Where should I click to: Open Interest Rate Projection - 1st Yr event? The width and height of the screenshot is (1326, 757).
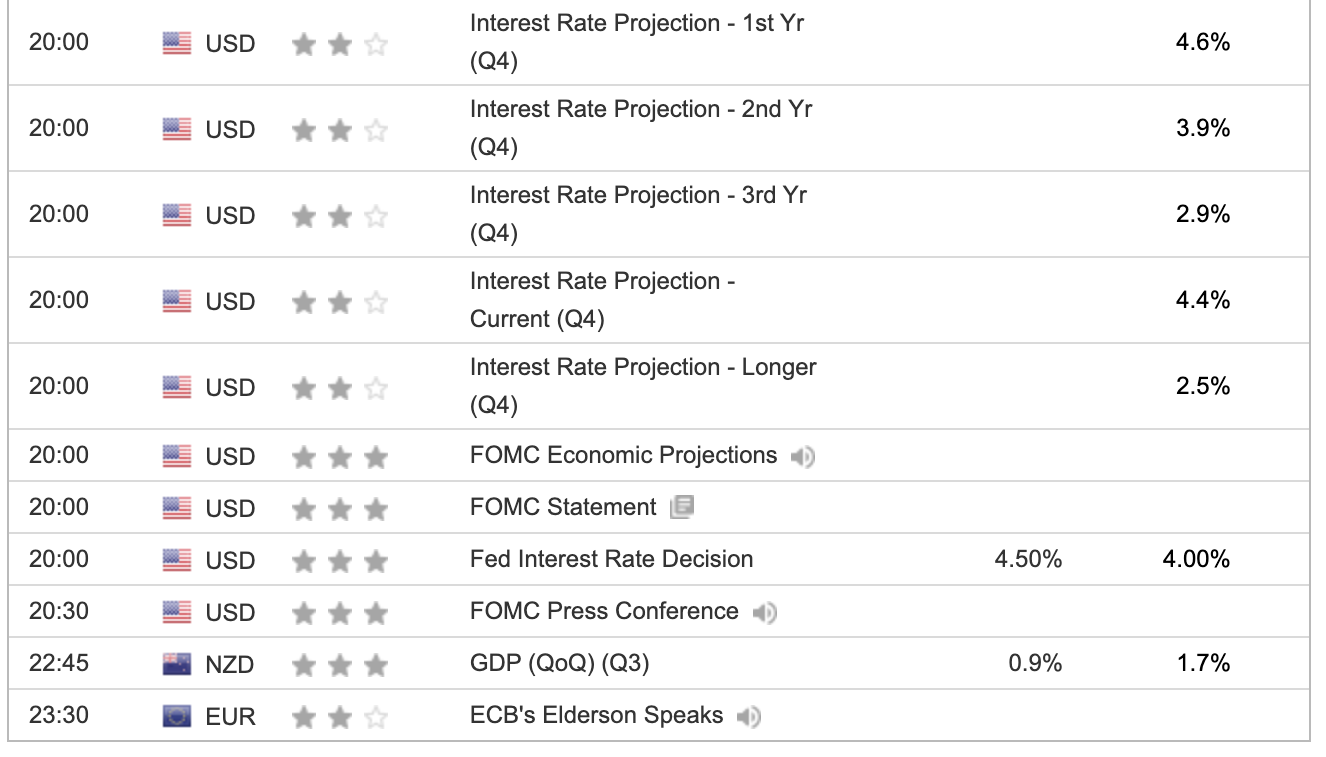coord(637,43)
